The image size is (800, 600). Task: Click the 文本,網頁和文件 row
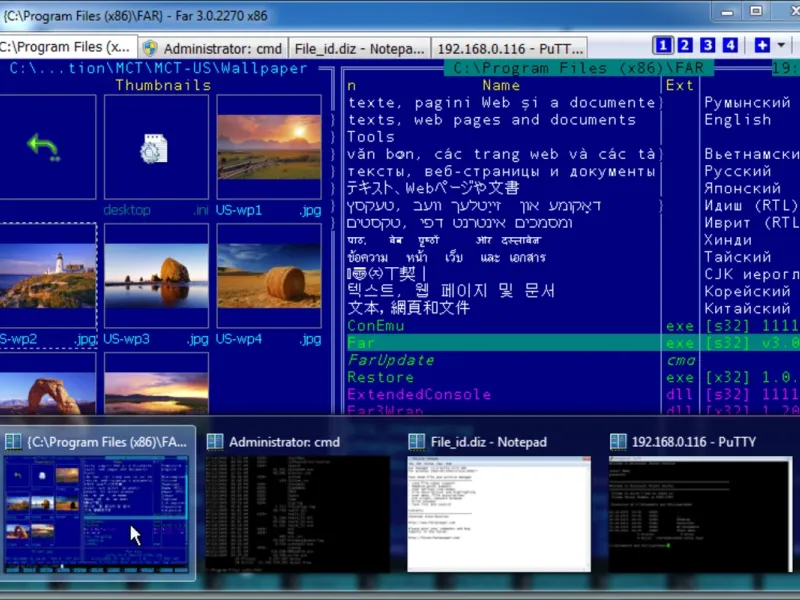click(503, 308)
